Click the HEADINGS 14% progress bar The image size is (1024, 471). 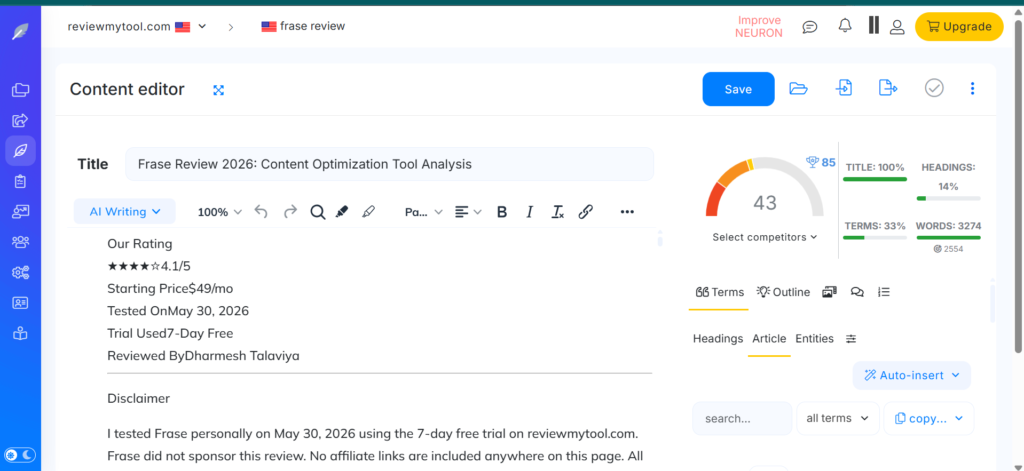tap(948, 198)
